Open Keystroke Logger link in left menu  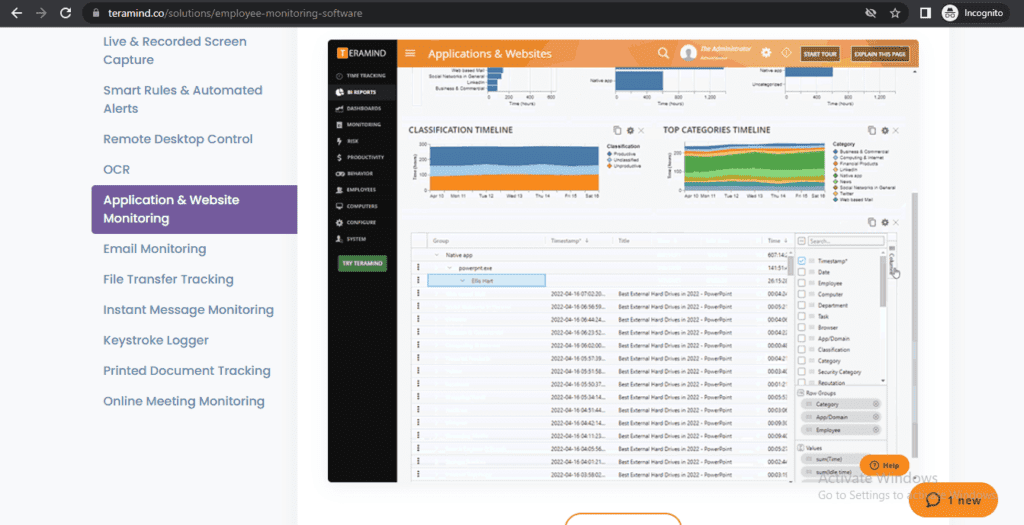coord(156,340)
